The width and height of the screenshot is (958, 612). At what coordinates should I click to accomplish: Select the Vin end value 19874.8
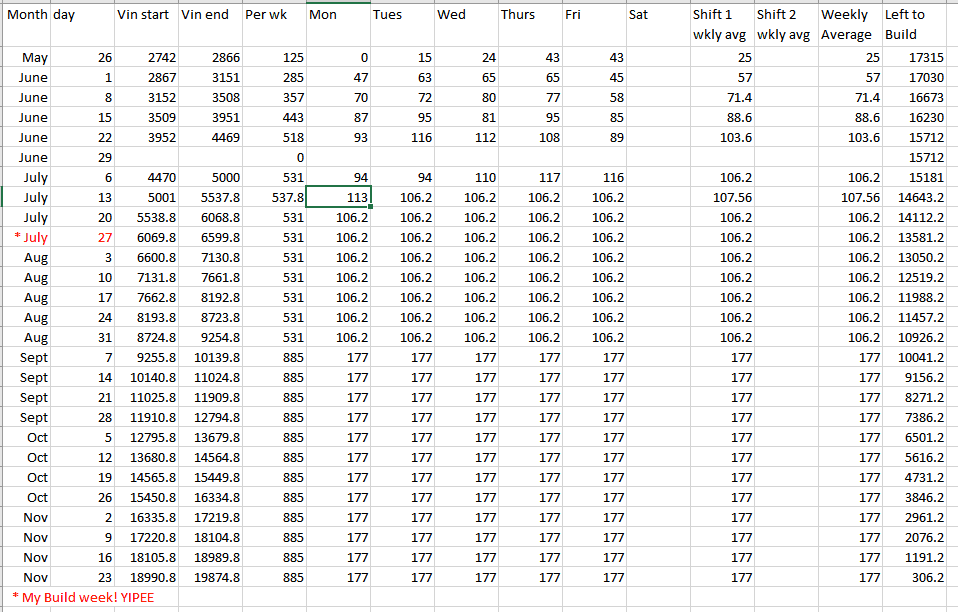coord(210,577)
